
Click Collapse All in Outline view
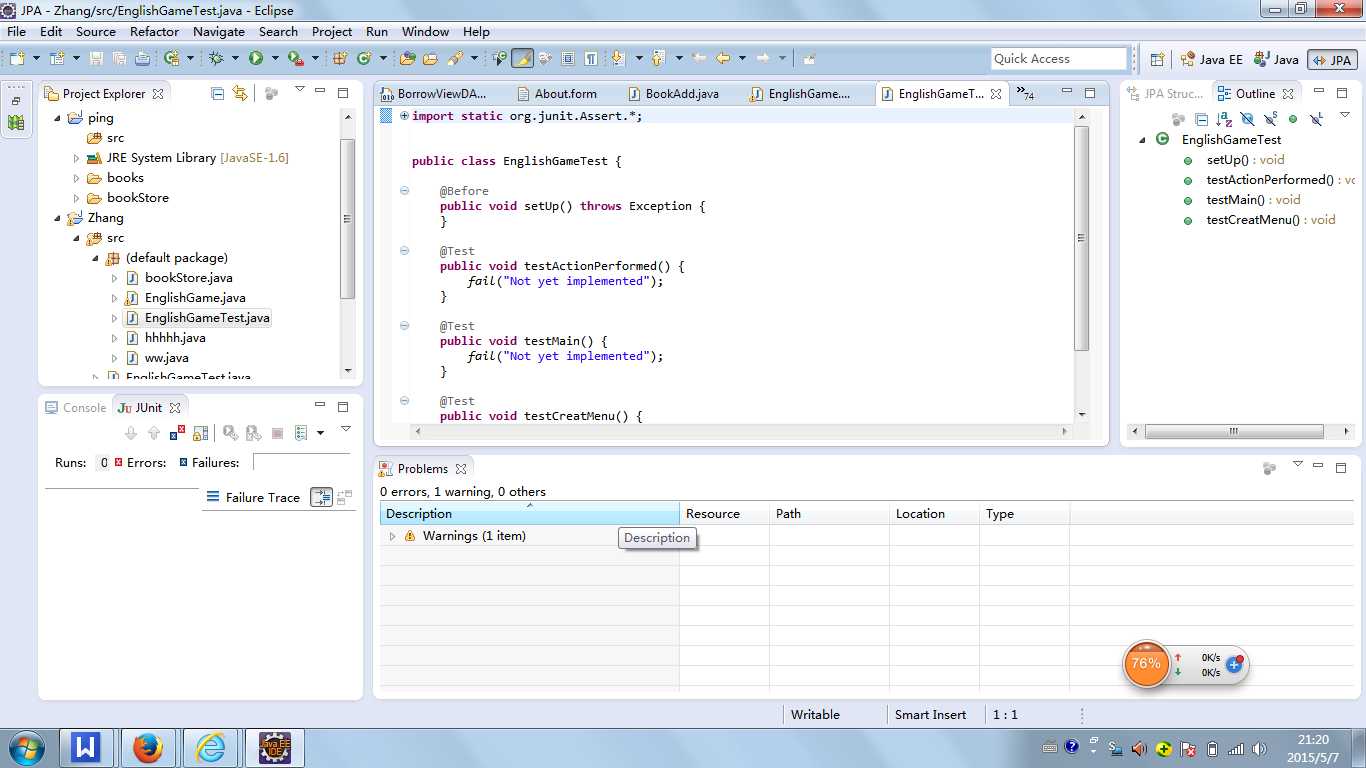tap(1201, 119)
